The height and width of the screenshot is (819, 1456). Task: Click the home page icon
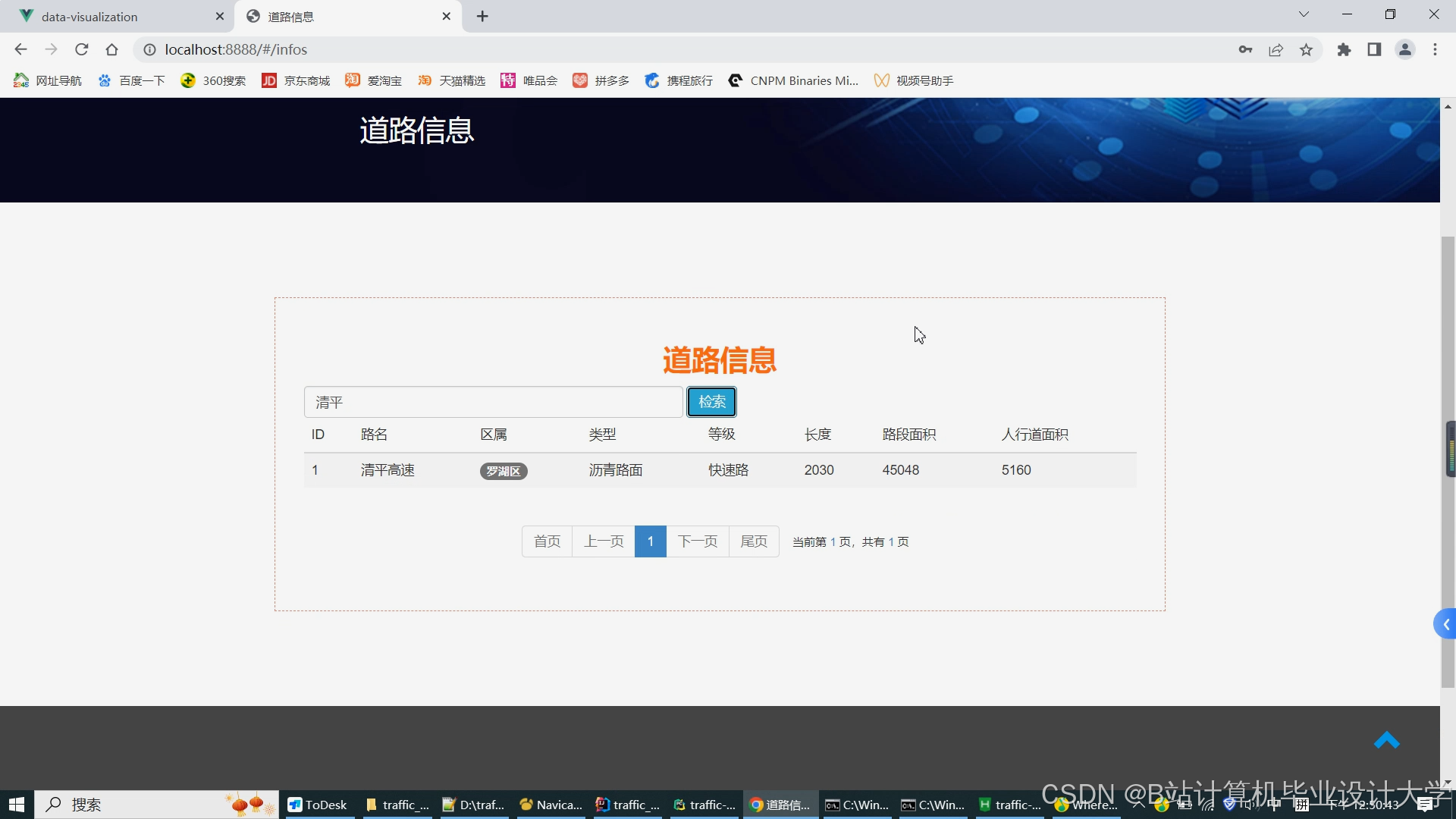click(x=111, y=49)
